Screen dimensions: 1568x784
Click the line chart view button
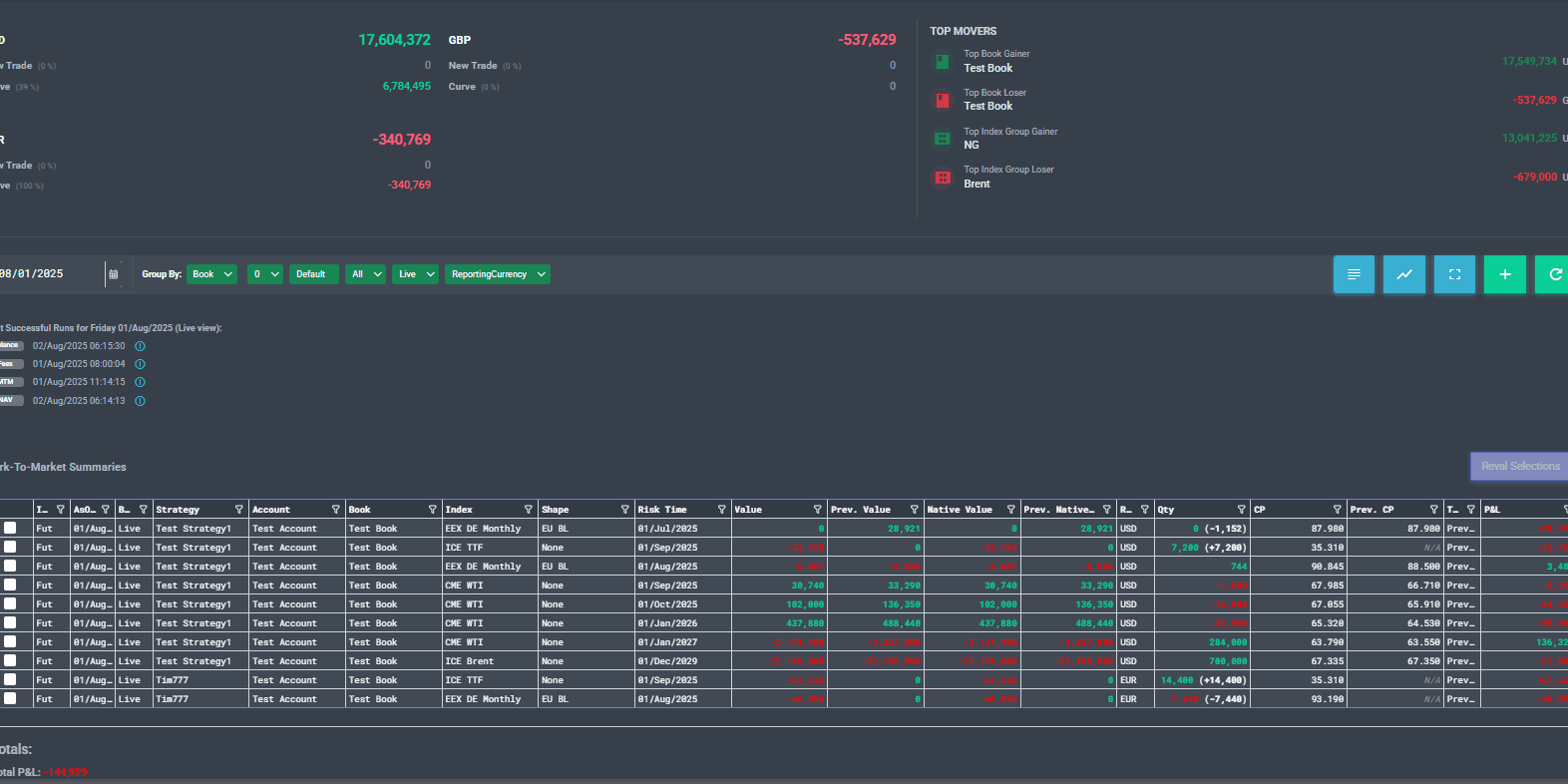coord(1403,274)
